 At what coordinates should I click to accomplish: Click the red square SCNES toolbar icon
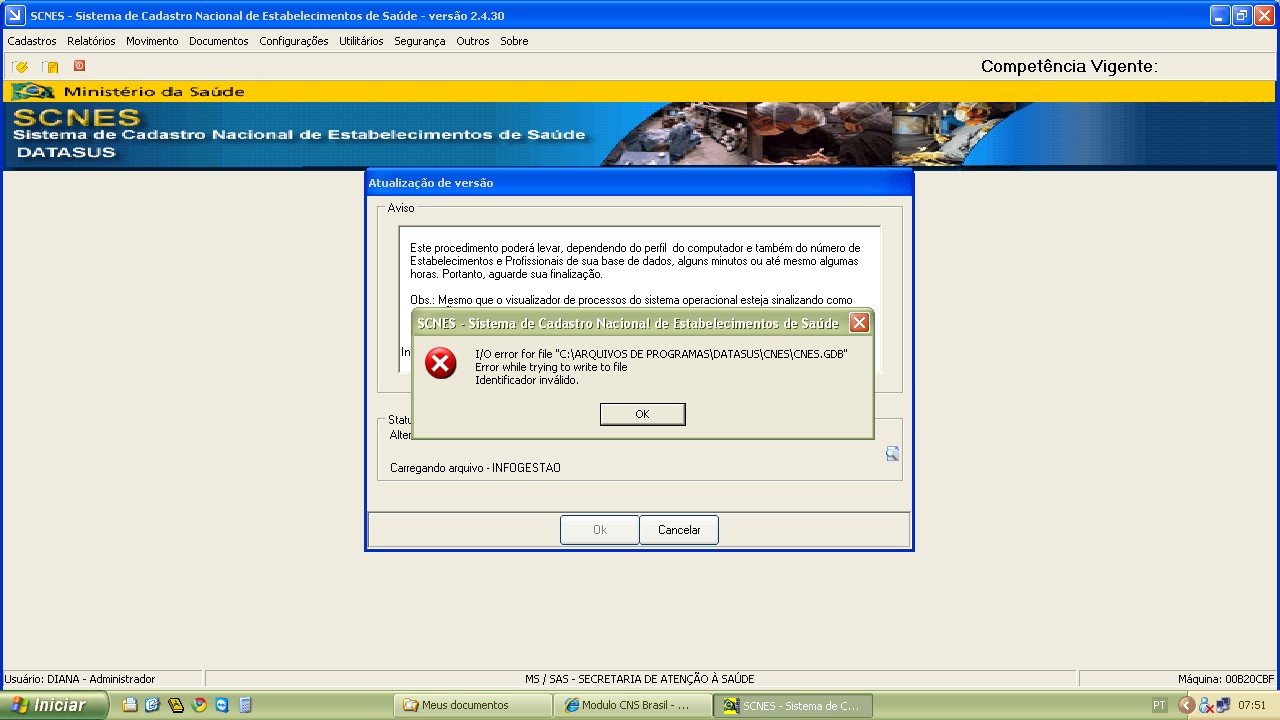(79, 66)
